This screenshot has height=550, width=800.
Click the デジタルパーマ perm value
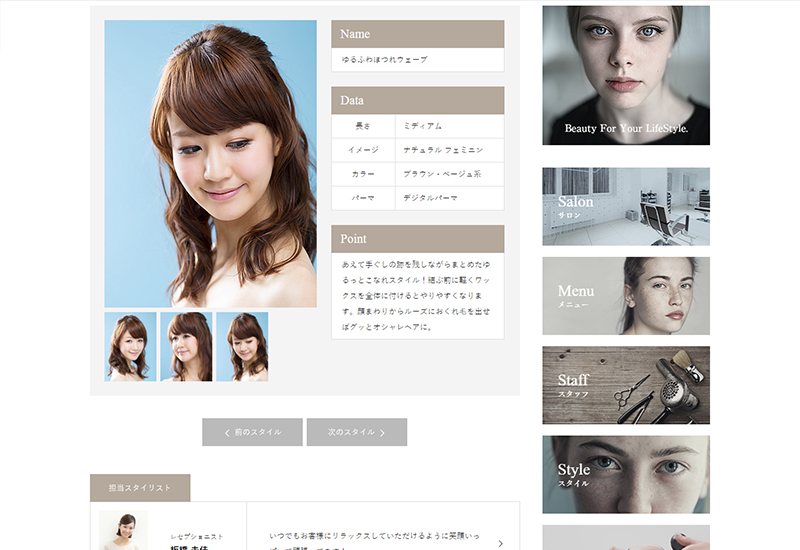point(430,198)
